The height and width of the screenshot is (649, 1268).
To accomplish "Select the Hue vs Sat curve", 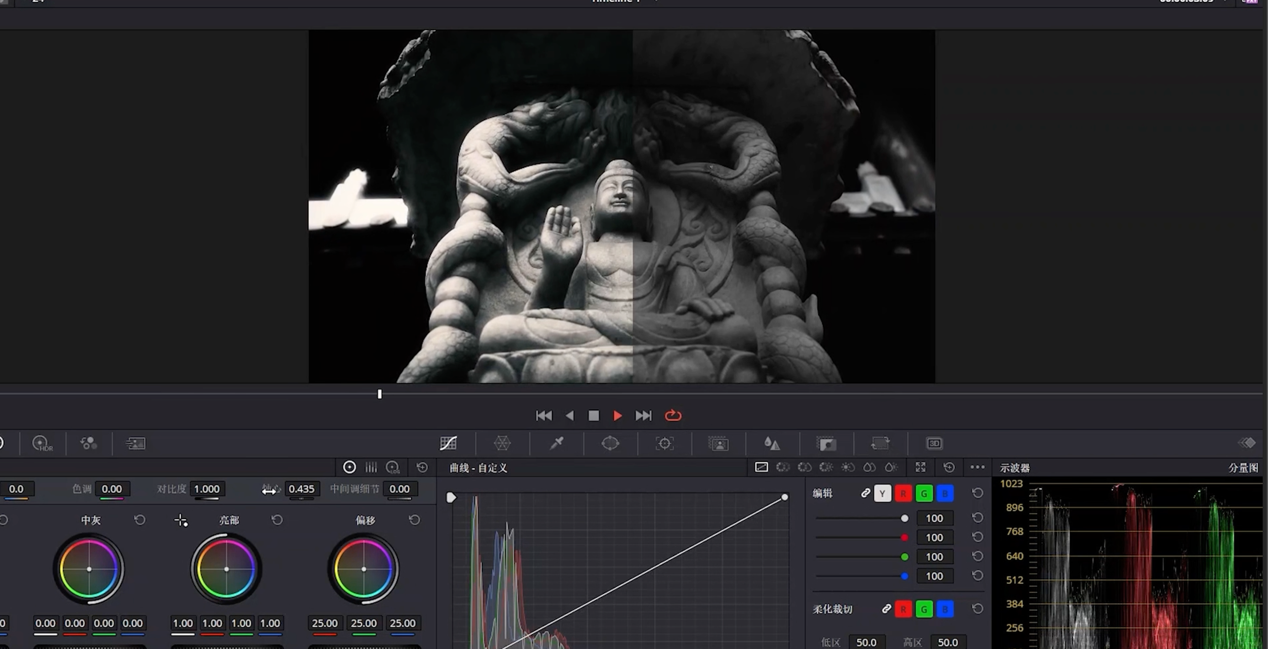I will pyautogui.click(x=804, y=467).
